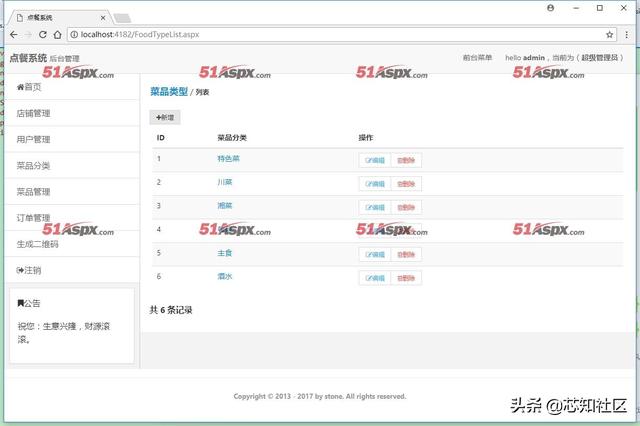
Task: Edit the 主食 row
Action: (375, 255)
